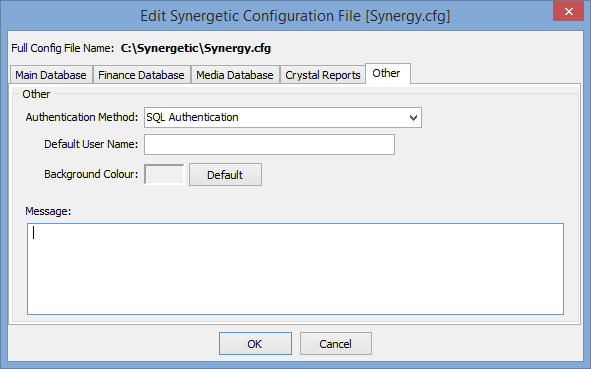The height and width of the screenshot is (369, 591).
Task: Switch to the Main Database tab
Action: tap(51, 75)
